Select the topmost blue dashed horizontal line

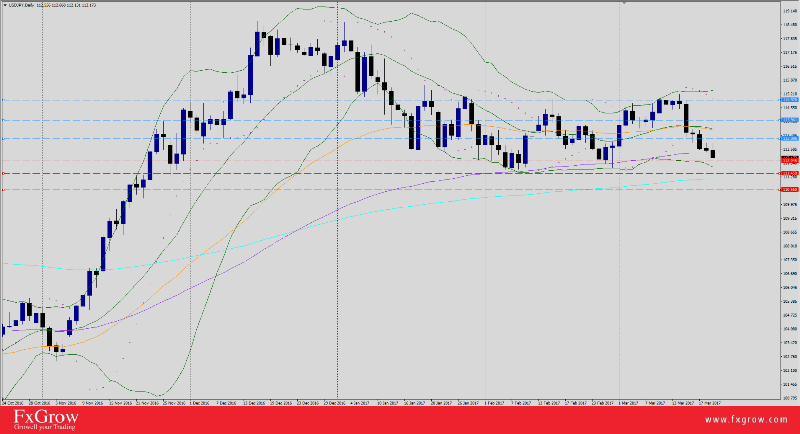(x=400, y=100)
